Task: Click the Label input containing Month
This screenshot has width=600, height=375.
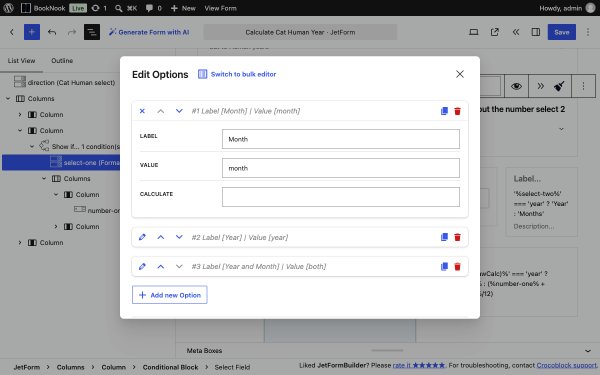Action: click(341, 139)
